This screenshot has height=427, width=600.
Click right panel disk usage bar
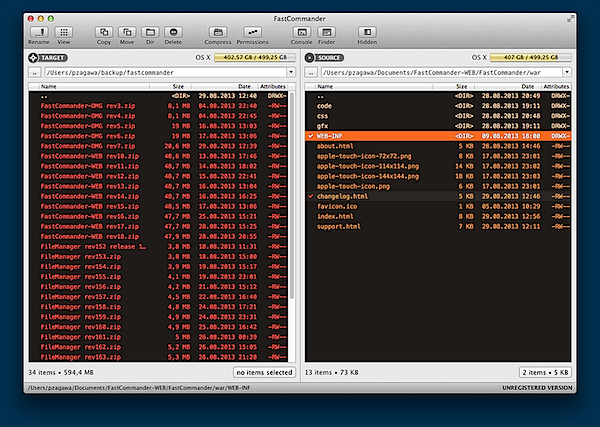pos(531,57)
